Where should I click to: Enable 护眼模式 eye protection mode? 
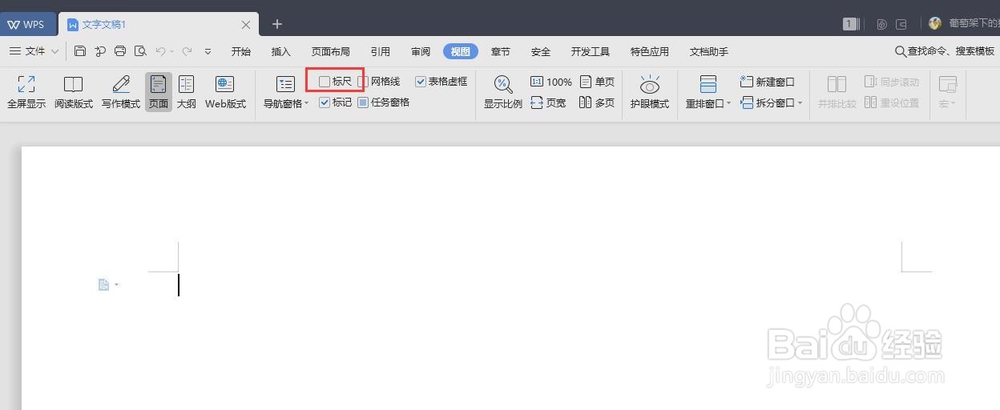[x=650, y=92]
